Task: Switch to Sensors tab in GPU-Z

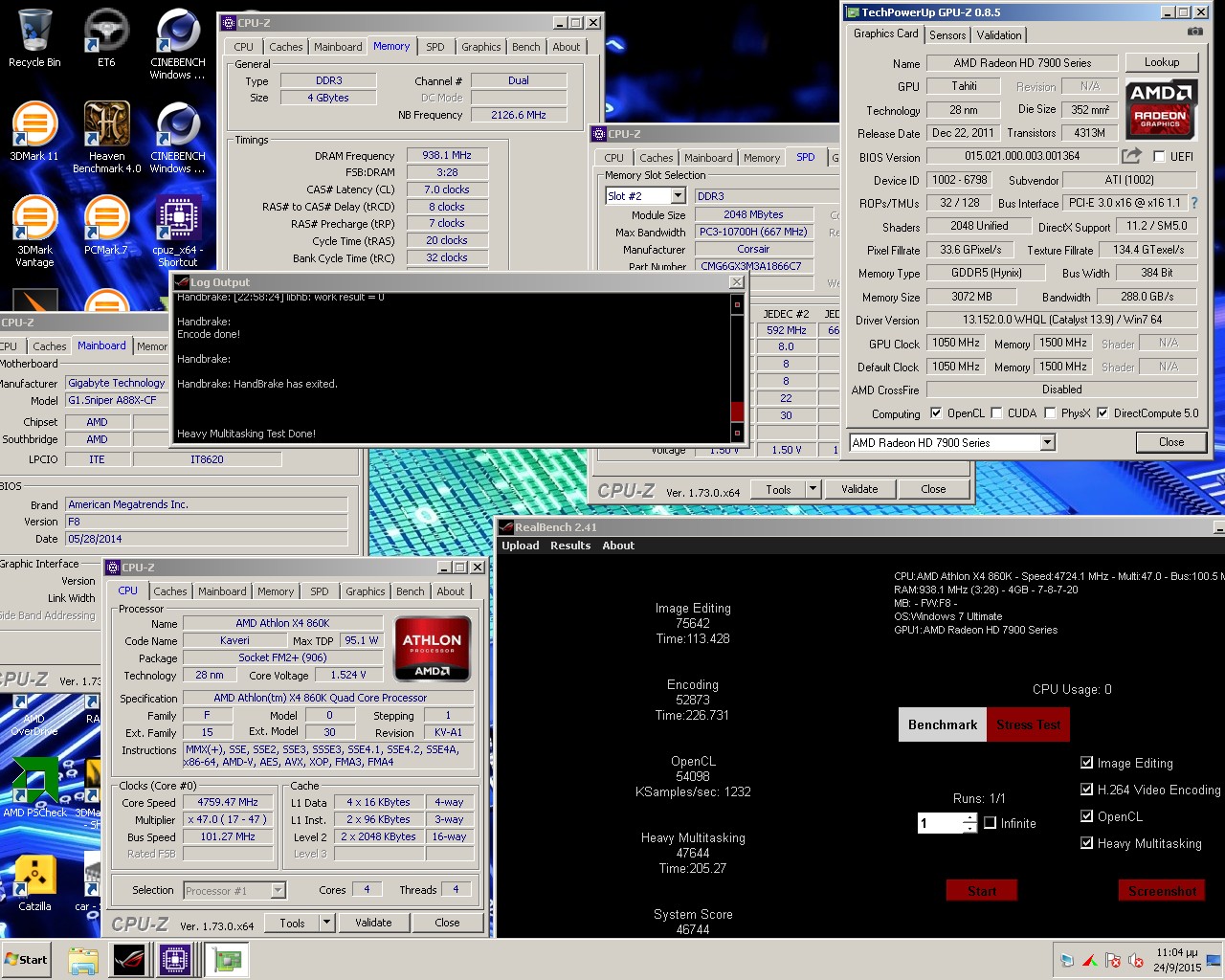Action: pyautogui.click(x=947, y=35)
